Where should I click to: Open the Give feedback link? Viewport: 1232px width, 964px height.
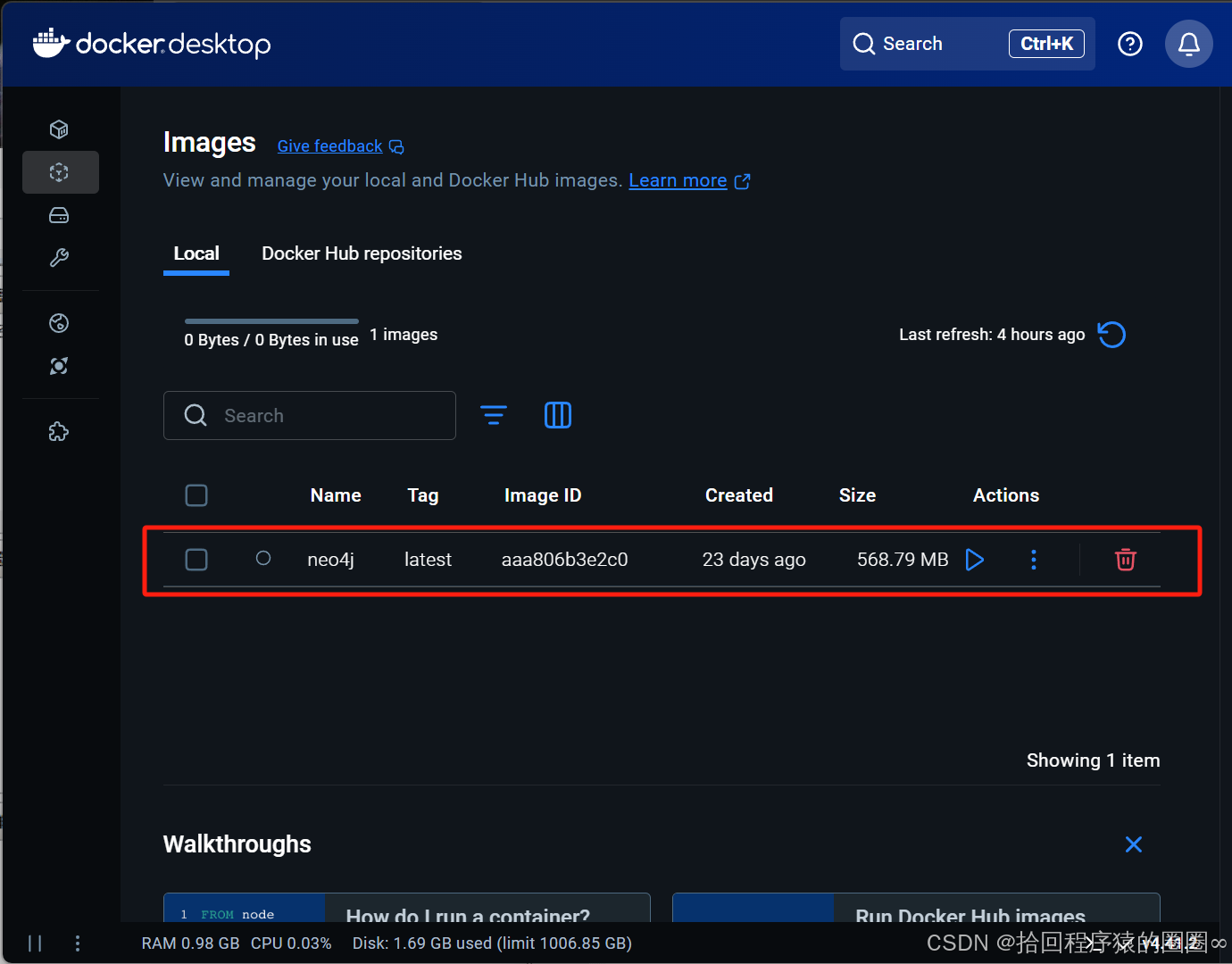329,146
